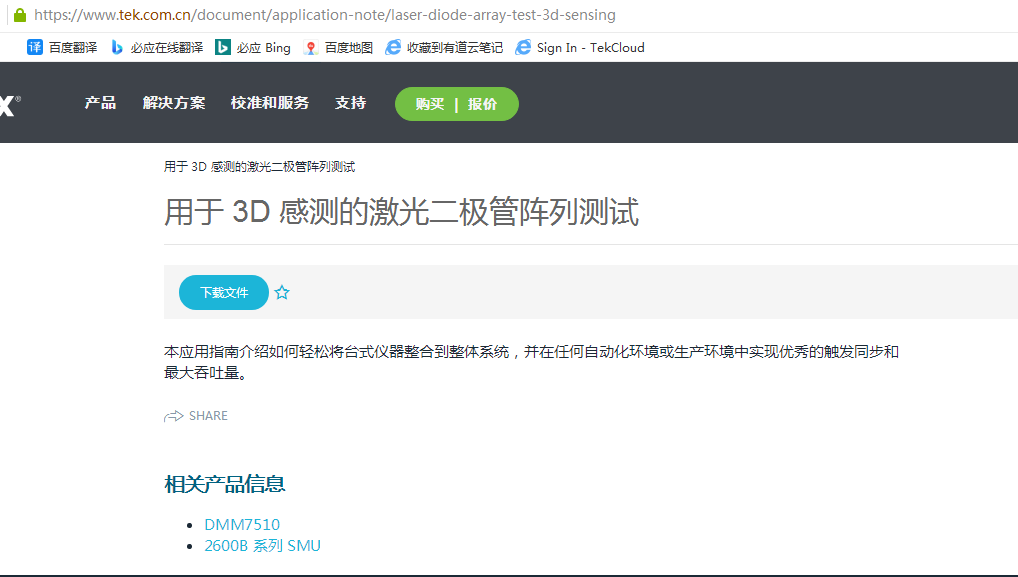
Task: Click the green security lock icon
Action: click(x=19, y=15)
